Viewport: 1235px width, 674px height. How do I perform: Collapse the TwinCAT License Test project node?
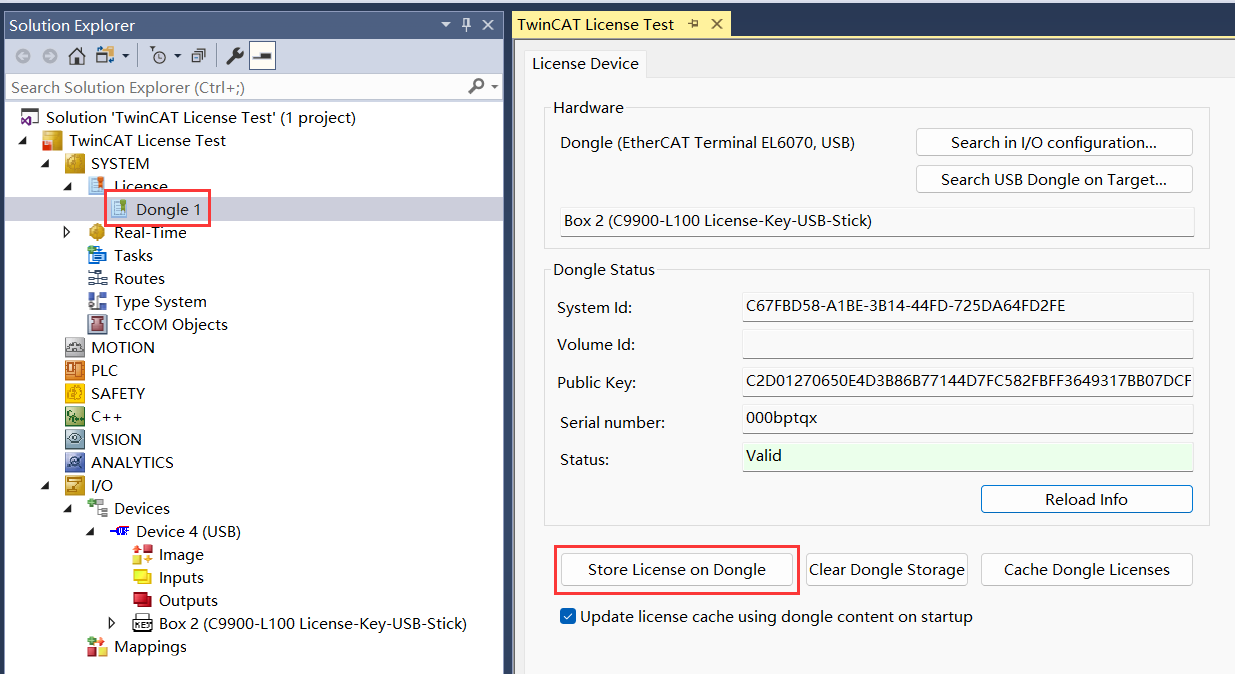pos(23,140)
